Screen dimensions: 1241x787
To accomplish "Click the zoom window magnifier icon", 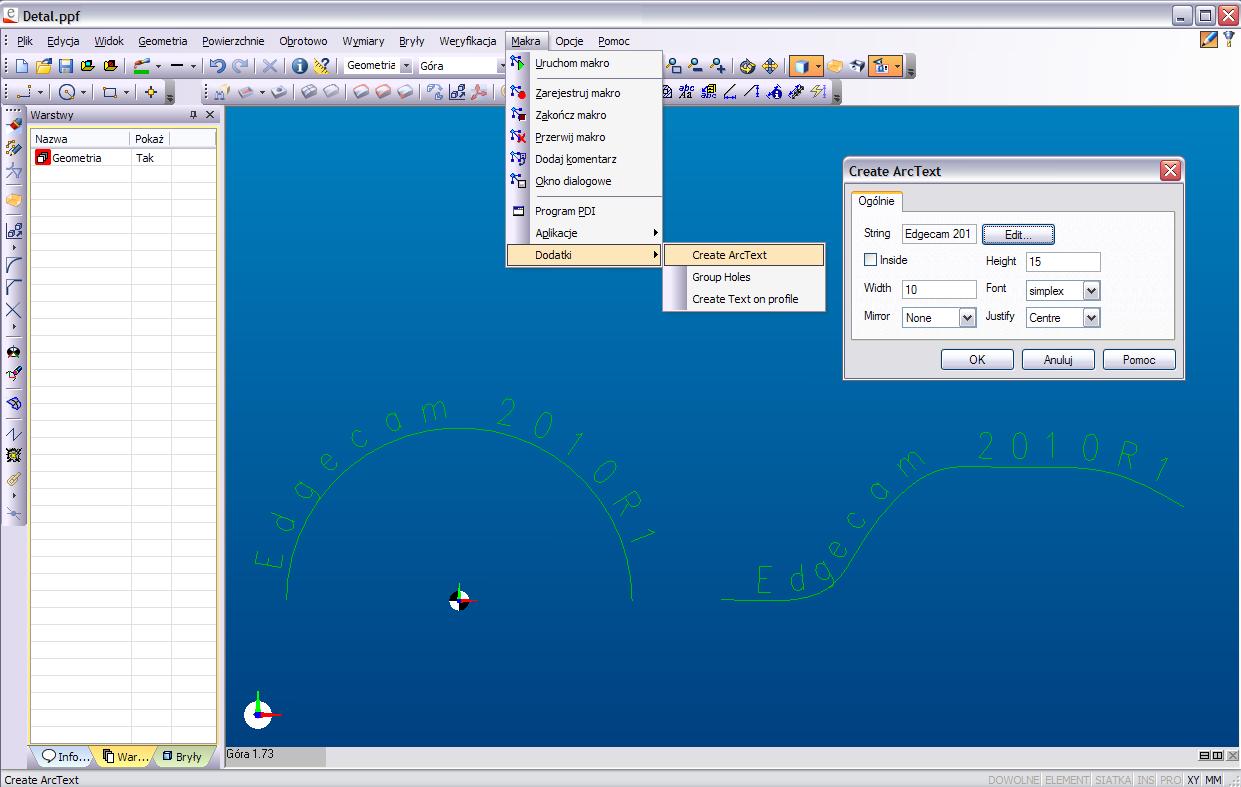I will click(674, 66).
